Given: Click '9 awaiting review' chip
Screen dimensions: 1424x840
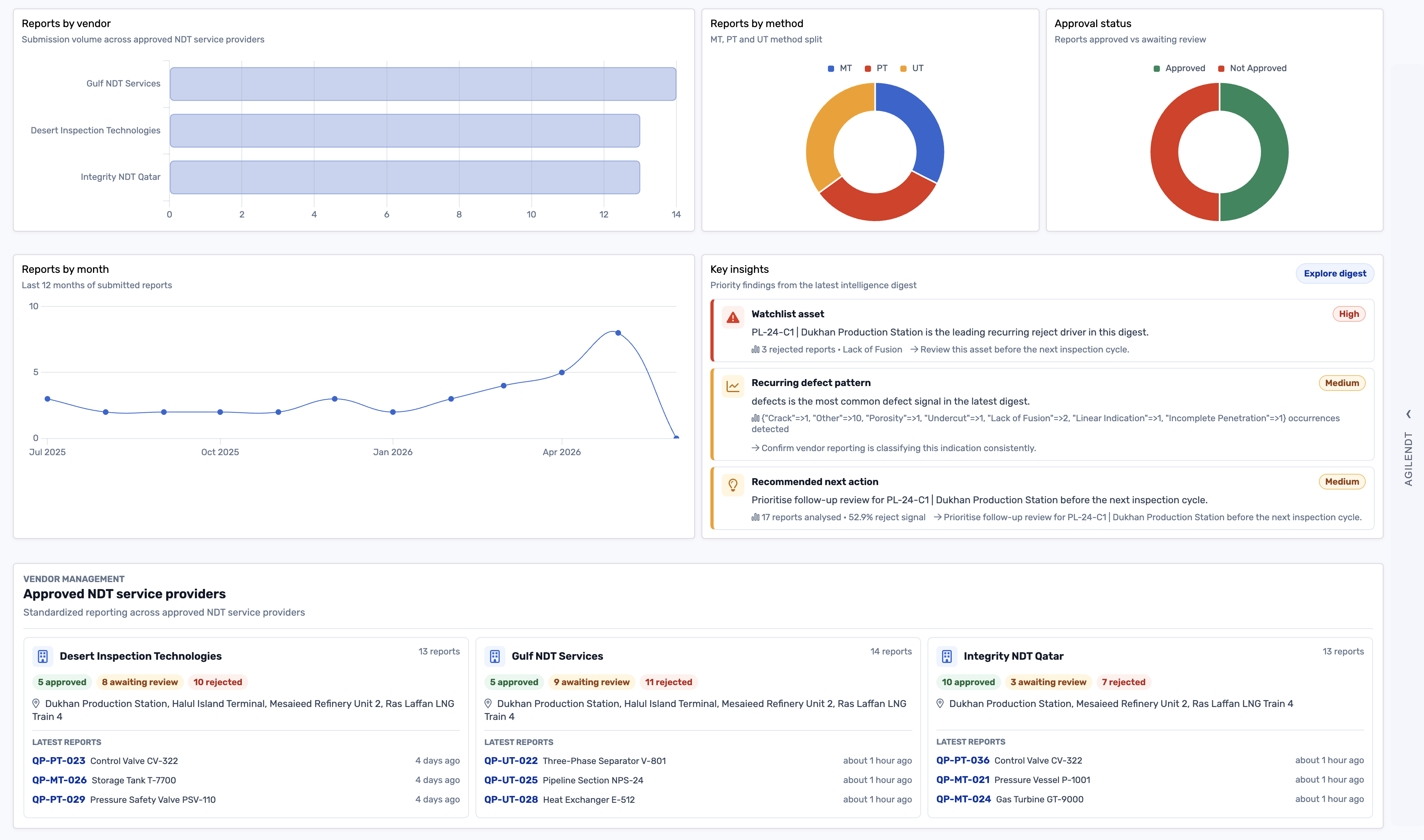Looking at the screenshot, I should tap(592, 682).
